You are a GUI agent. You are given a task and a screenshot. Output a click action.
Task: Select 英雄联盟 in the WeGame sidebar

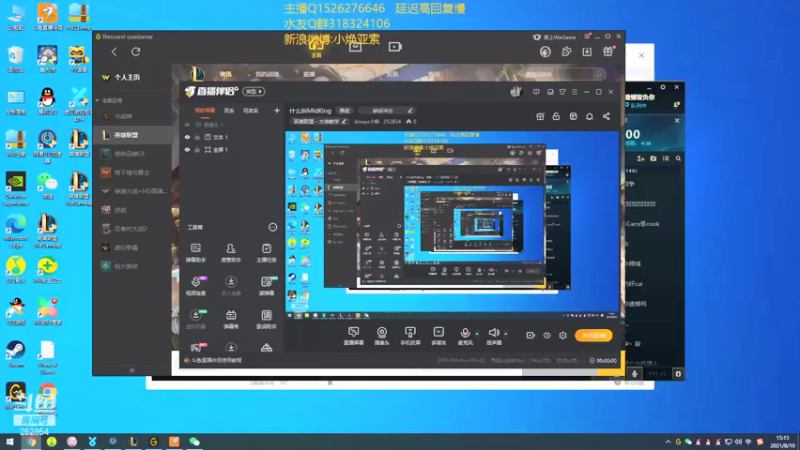(x=133, y=135)
